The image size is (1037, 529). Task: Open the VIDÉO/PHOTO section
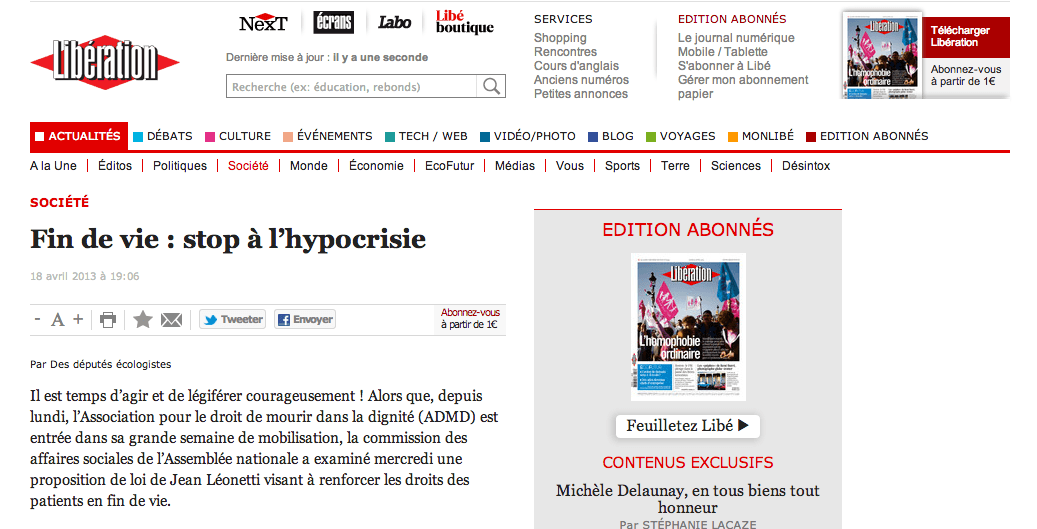528,136
